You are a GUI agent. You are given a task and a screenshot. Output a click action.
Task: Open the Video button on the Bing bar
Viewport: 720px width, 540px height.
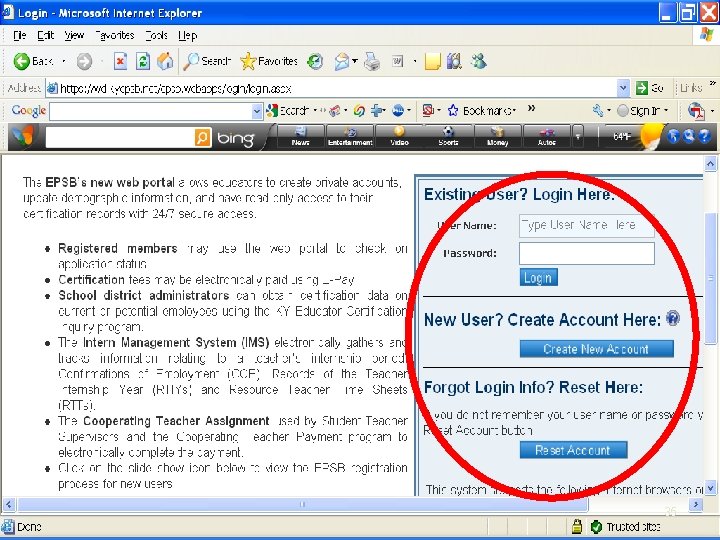[x=399, y=136]
